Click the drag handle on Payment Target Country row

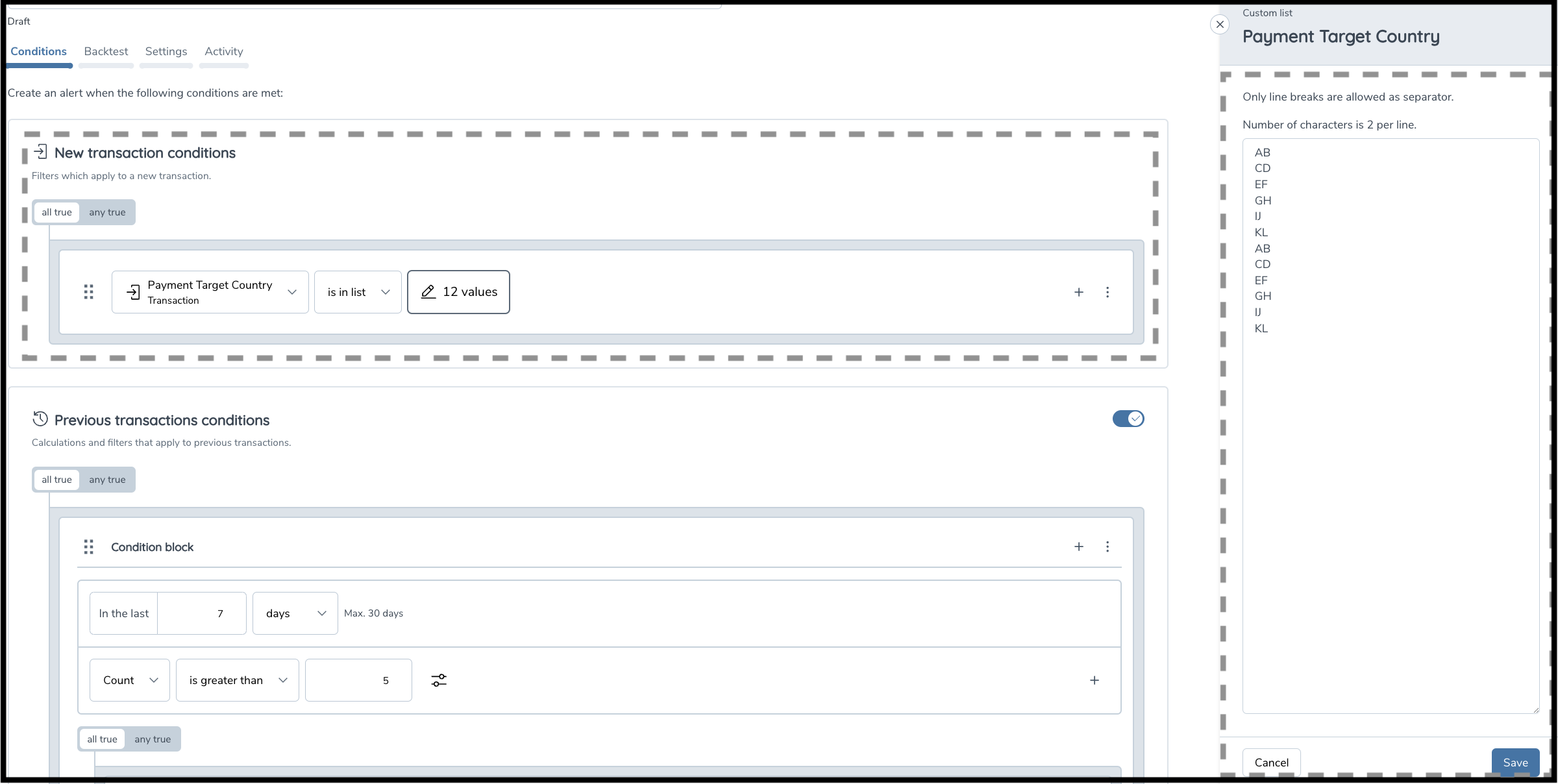[x=89, y=292]
